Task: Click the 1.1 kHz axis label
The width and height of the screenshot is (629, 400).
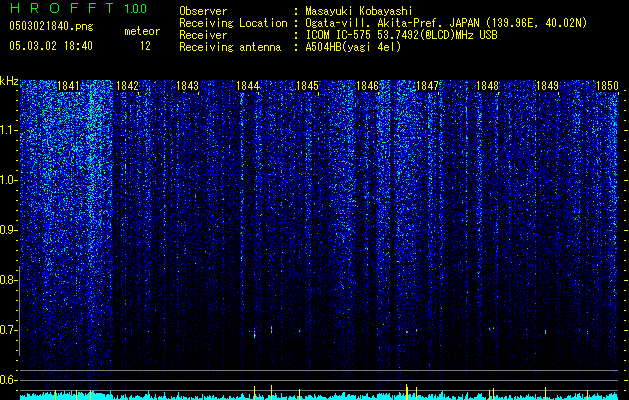Action: (x=8, y=130)
